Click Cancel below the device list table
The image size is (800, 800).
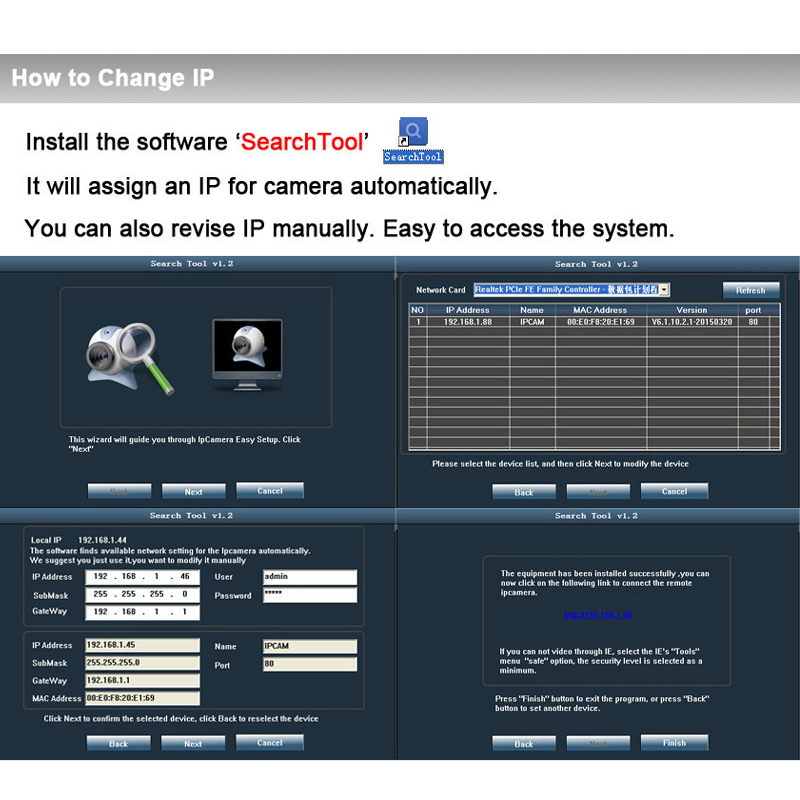[674, 491]
